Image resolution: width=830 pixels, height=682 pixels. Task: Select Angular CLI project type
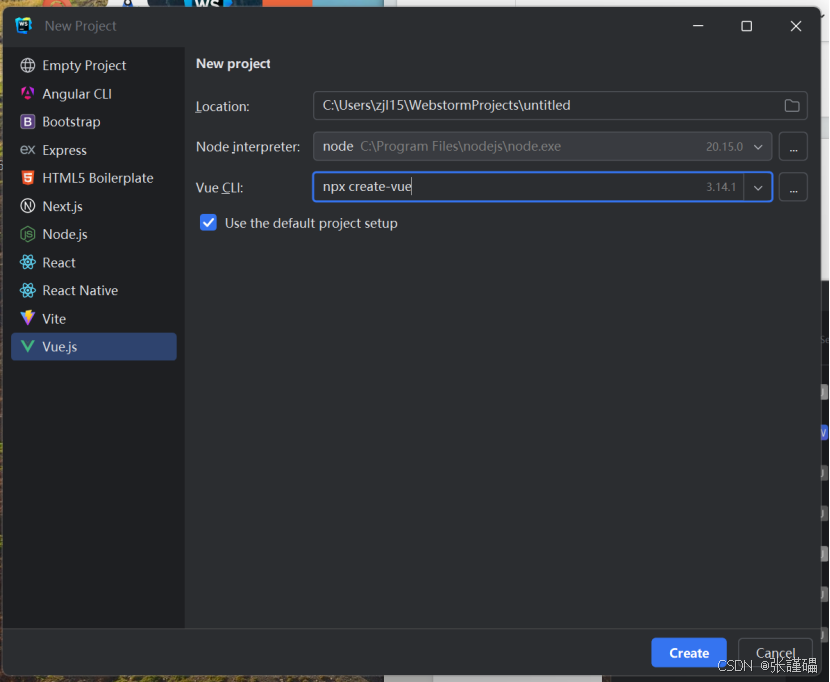(94, 94)
